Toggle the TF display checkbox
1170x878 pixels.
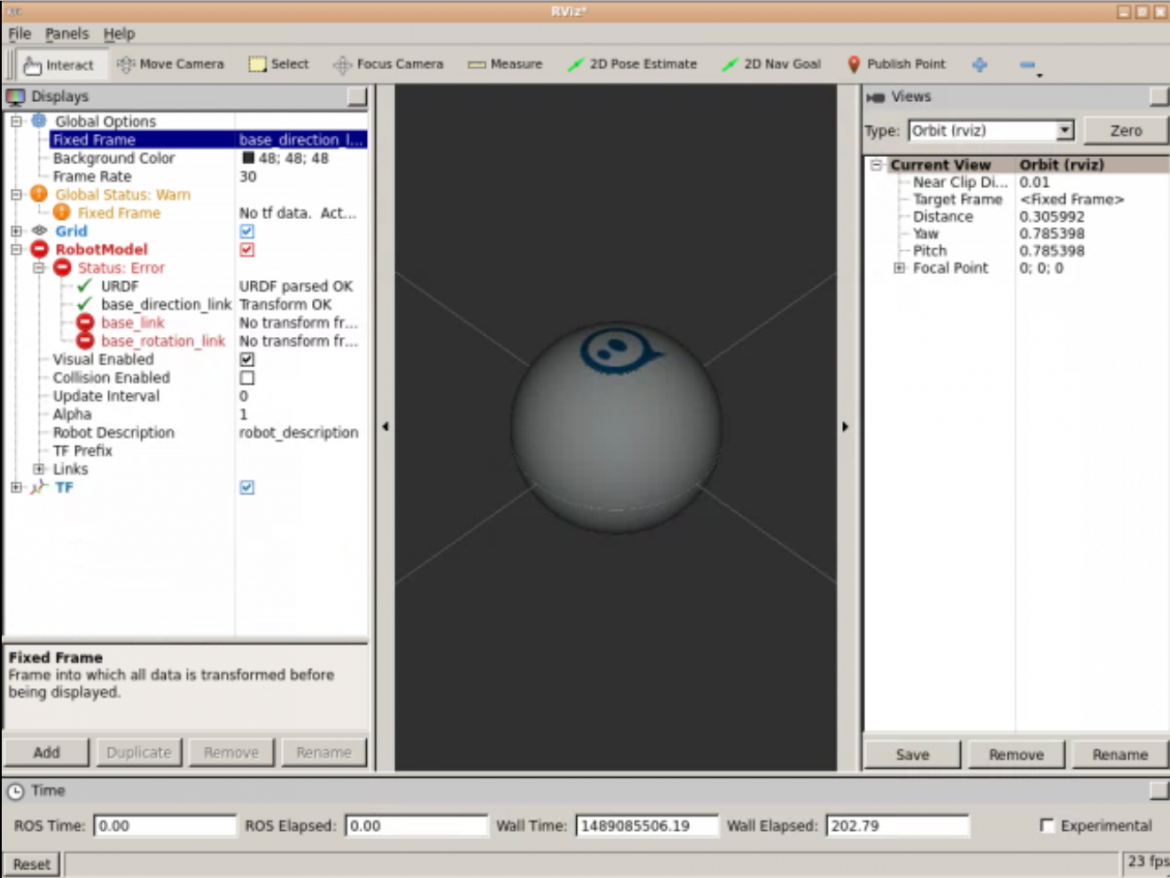tap(247, 487)
